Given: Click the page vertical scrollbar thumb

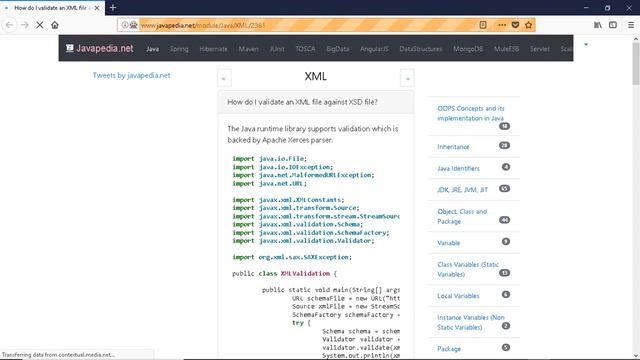Looking at the screenshot, I should coord(636,63).
